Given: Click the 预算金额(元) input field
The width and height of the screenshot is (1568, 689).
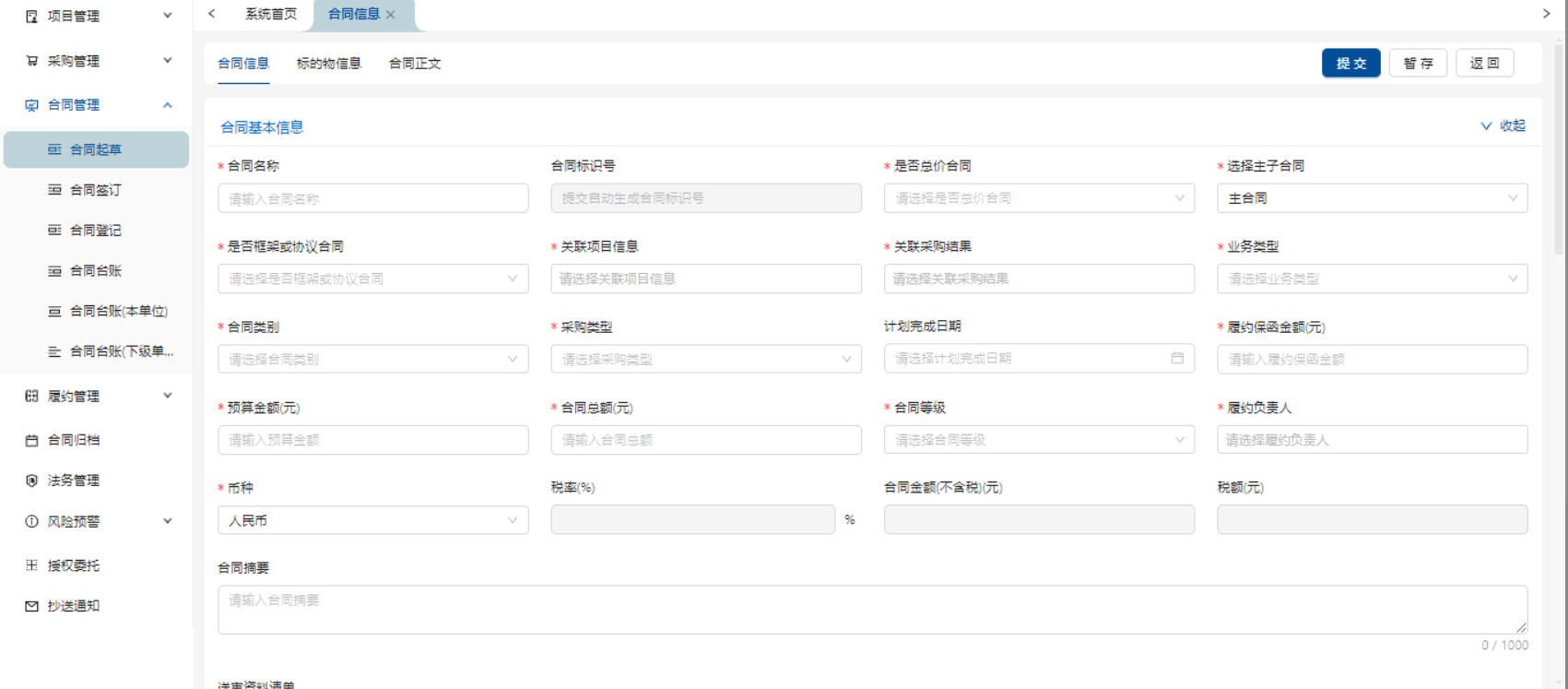Looking at the screenshot, I should tap(373, 440).
